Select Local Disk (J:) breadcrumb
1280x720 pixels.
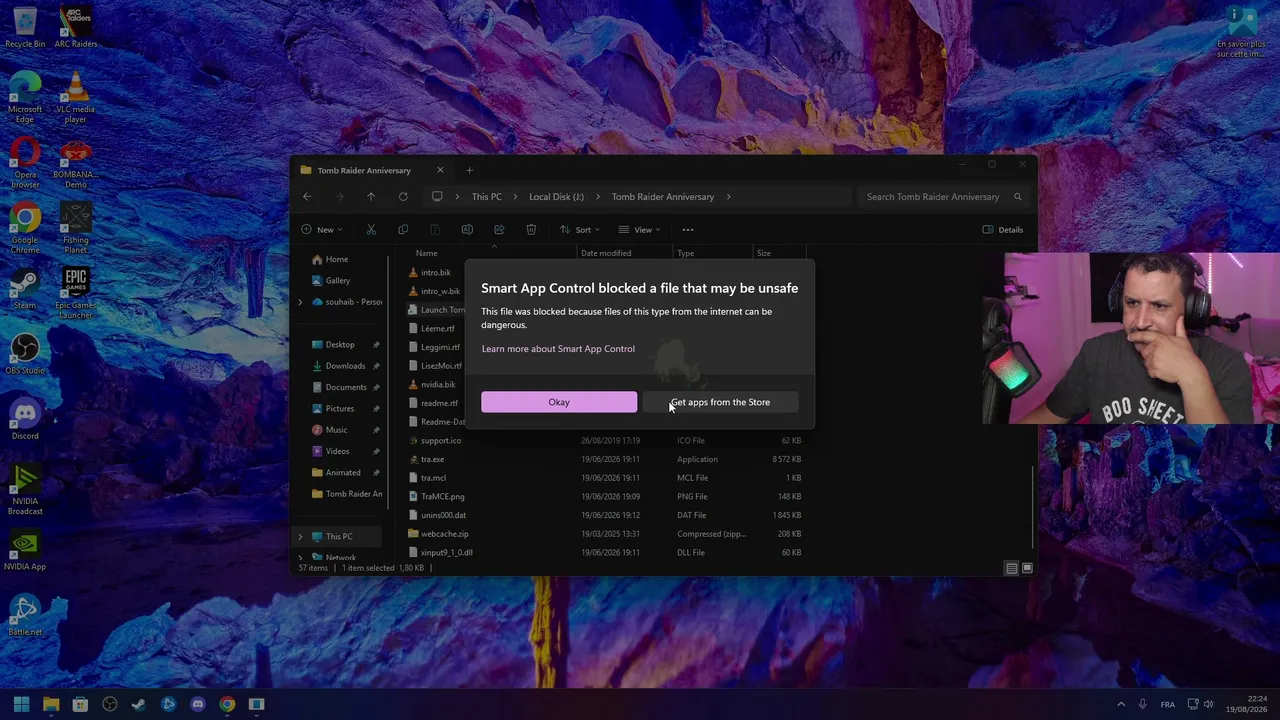[x=556, y=197]
